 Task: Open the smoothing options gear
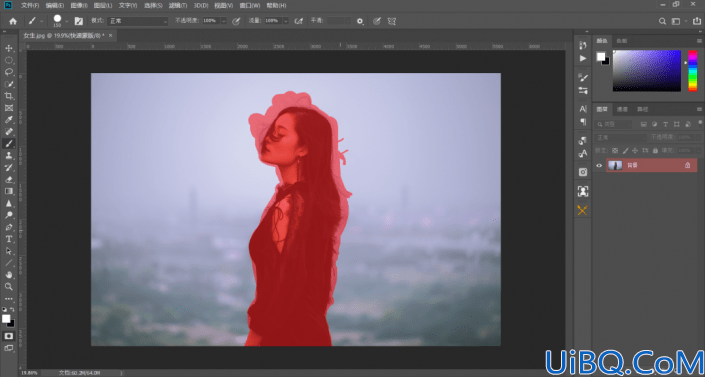click(x=360, y=21)
